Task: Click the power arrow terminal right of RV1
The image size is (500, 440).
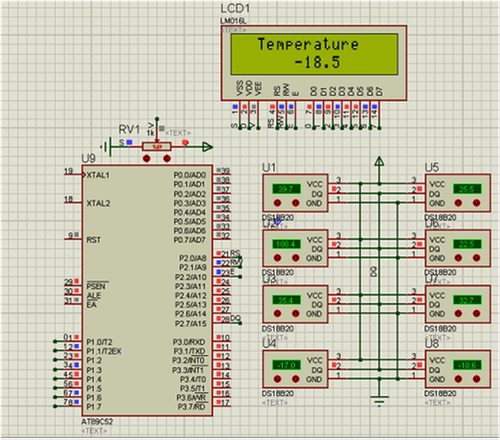Action: tap(207, 147)
